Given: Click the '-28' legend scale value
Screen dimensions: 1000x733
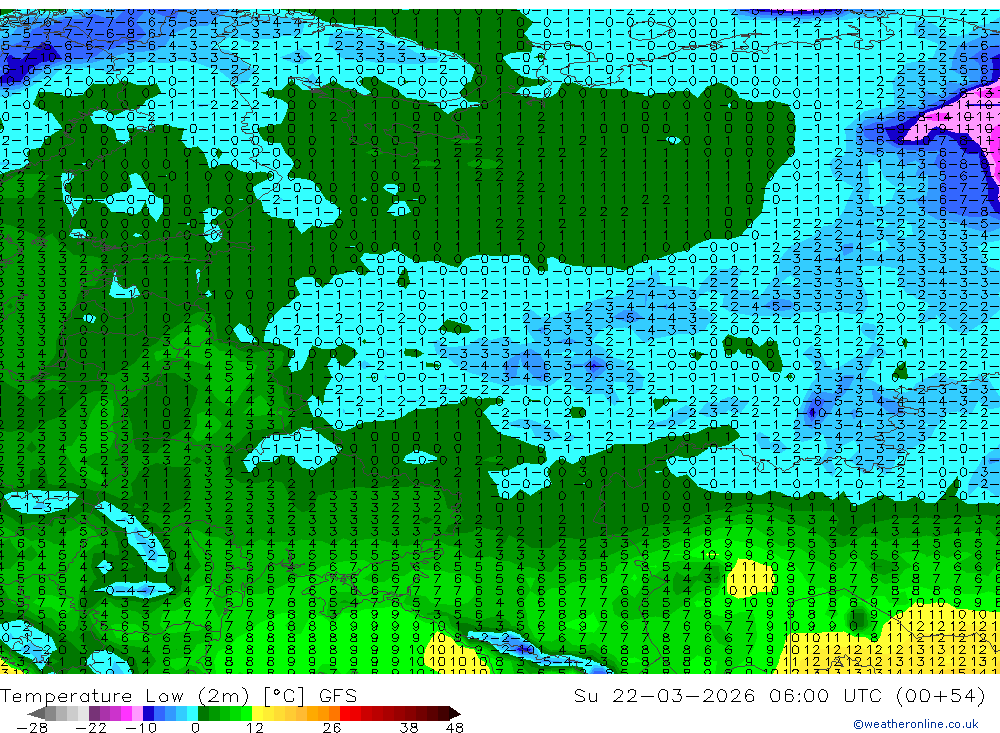Looking at the screenshot, I should pyautogui.click(x=32, y=728).
